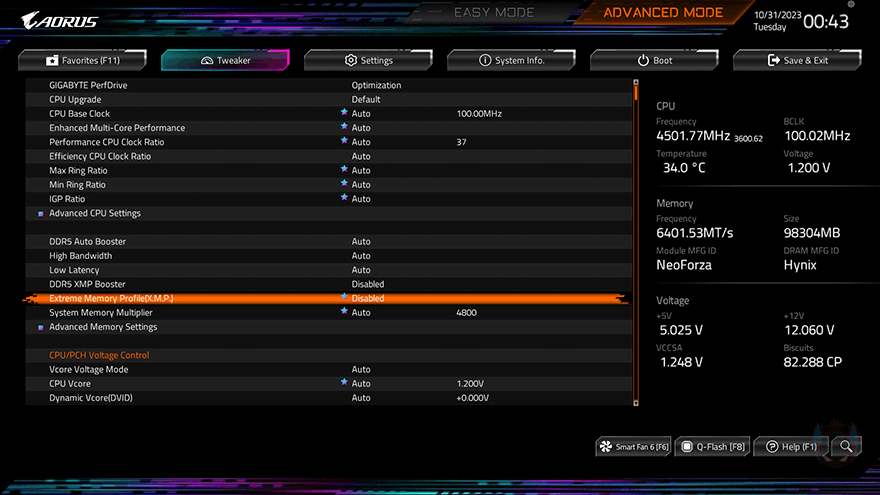Open GIGABYTE PerfDrive Optimization option
Viewport: 880px width, 495px height.
[376, 85]
